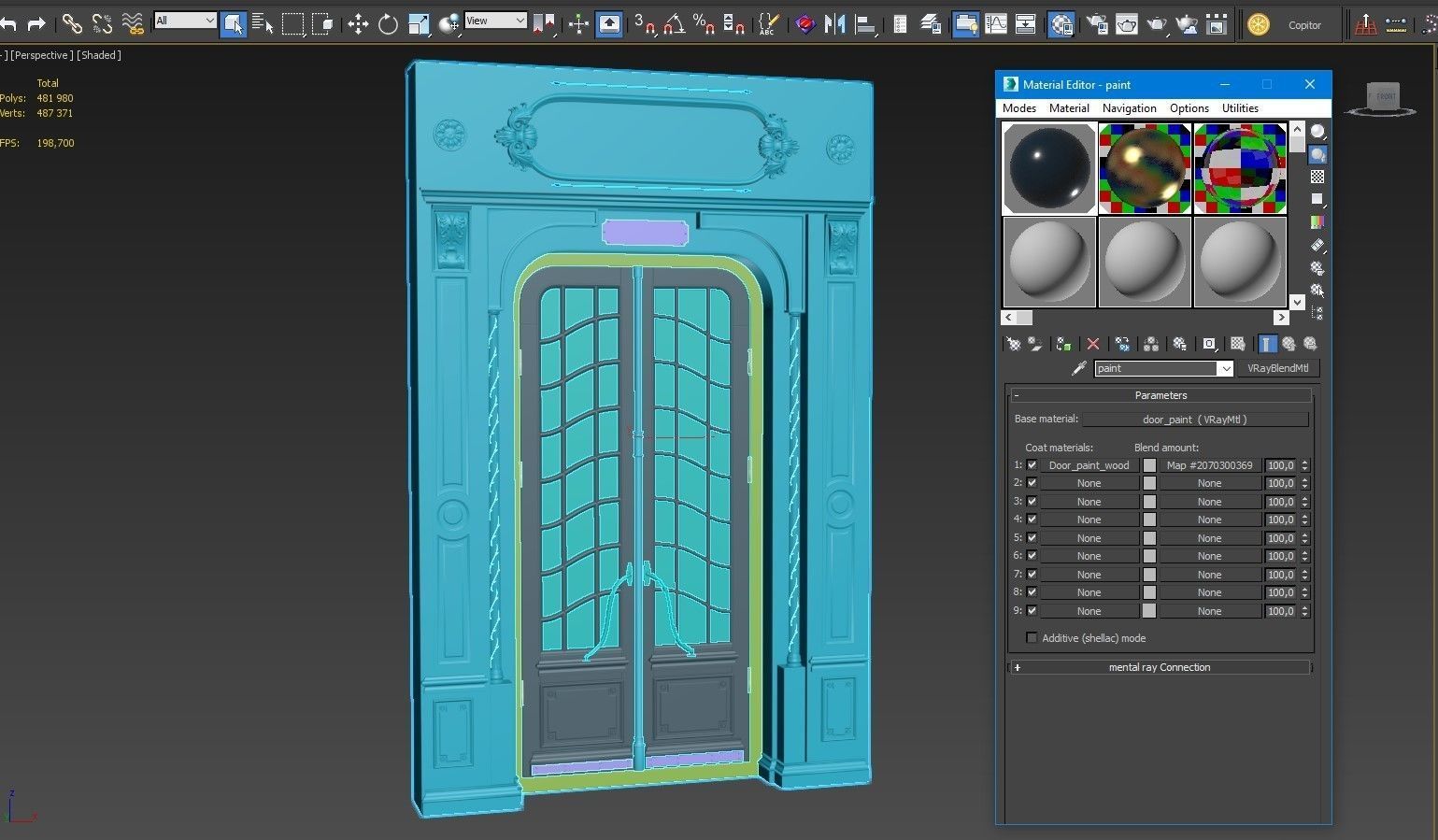The height and width of the screenshot is (840, 1438).
Task: Open the Navigation menu
Action: click(x=1129, y=108)
